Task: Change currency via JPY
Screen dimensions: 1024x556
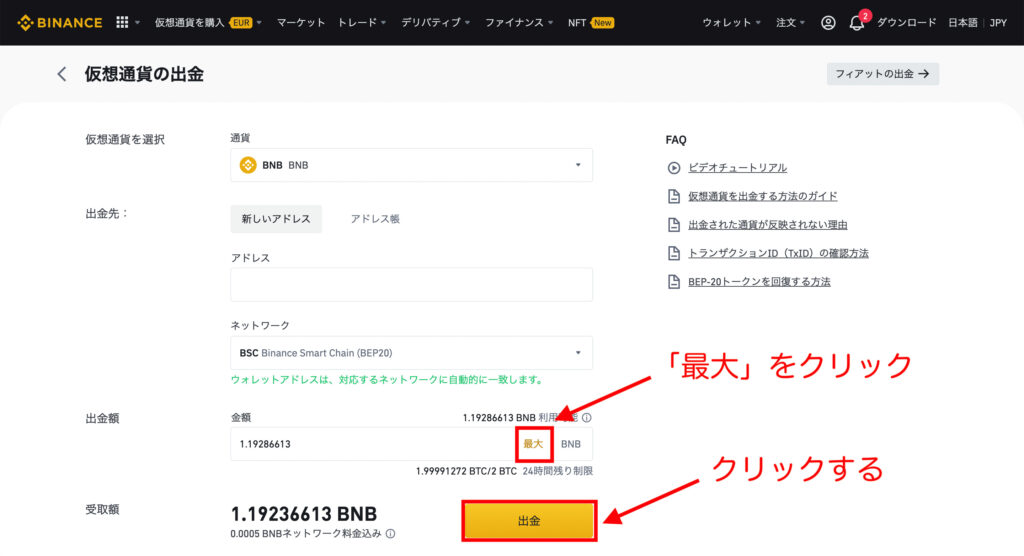Action: (998, 23)
